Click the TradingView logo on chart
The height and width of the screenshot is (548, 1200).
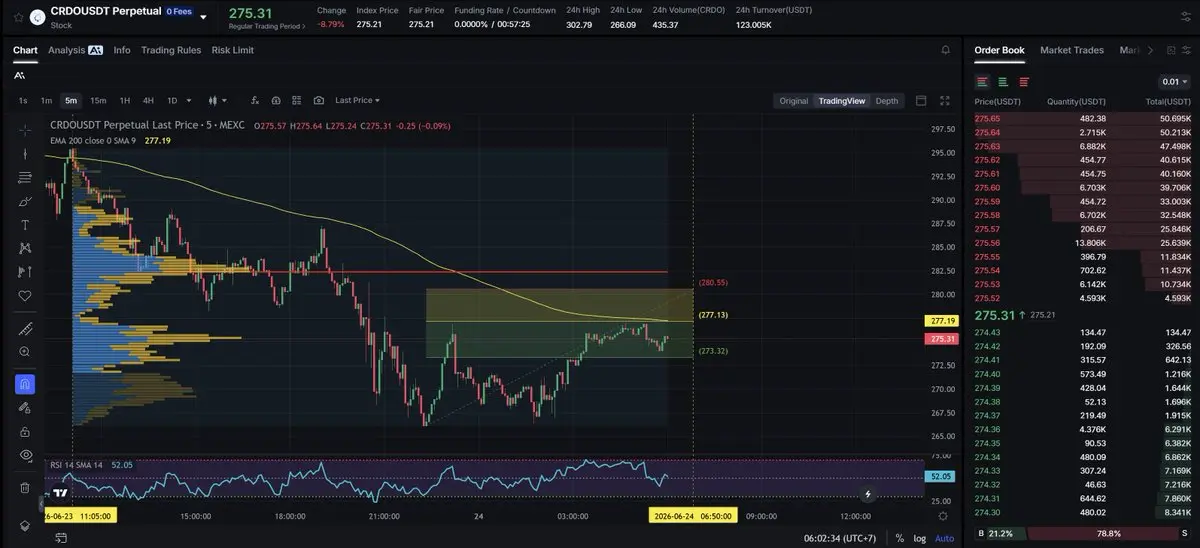pyautogui.click(x=60, y=493)
